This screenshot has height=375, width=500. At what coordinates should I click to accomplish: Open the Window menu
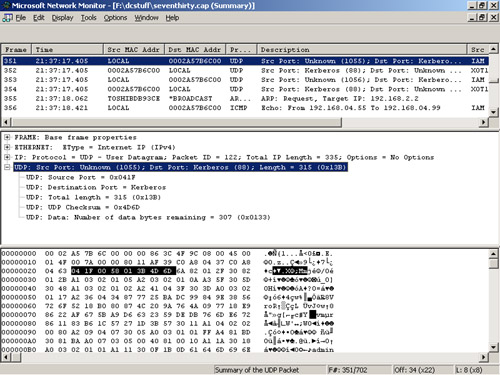point(146,18)
